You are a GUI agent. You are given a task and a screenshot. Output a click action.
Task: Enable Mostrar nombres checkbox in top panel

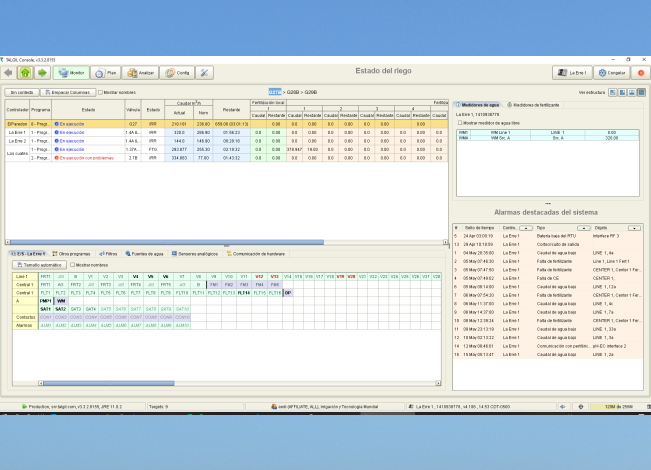tap(99, 92)
